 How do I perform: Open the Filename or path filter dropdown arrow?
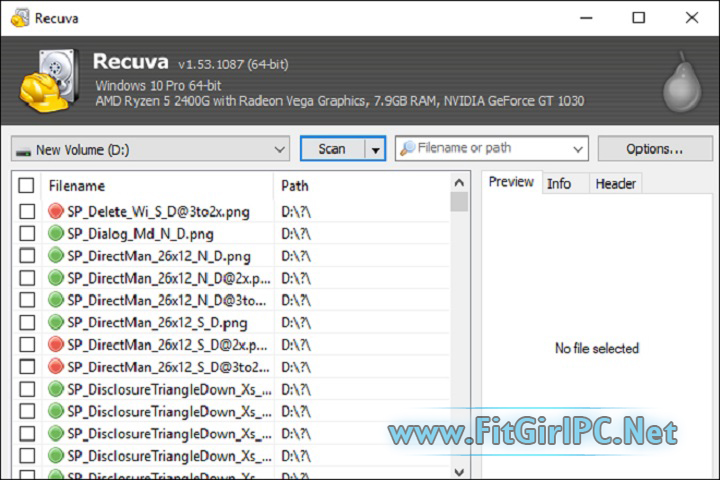[x=577, y=149]
